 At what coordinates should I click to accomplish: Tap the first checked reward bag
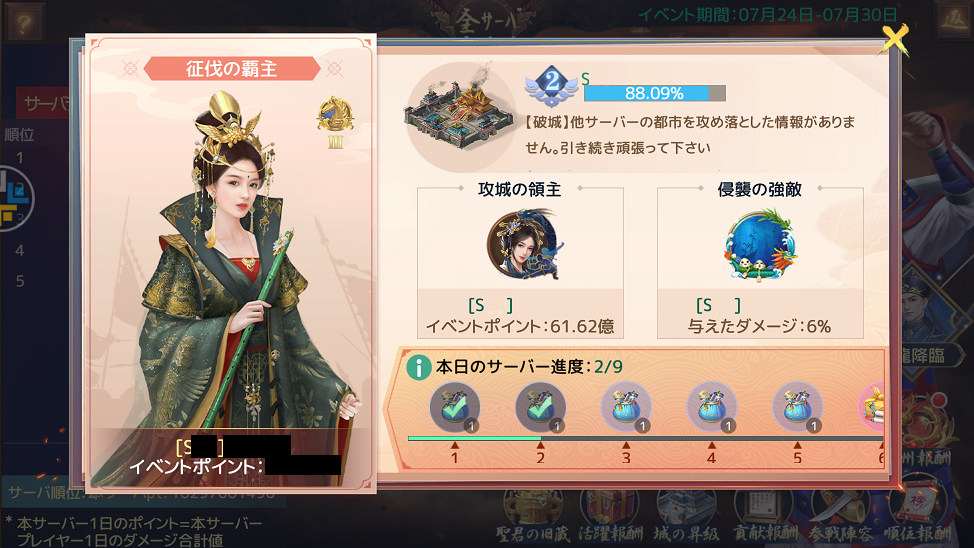point(455,406)
